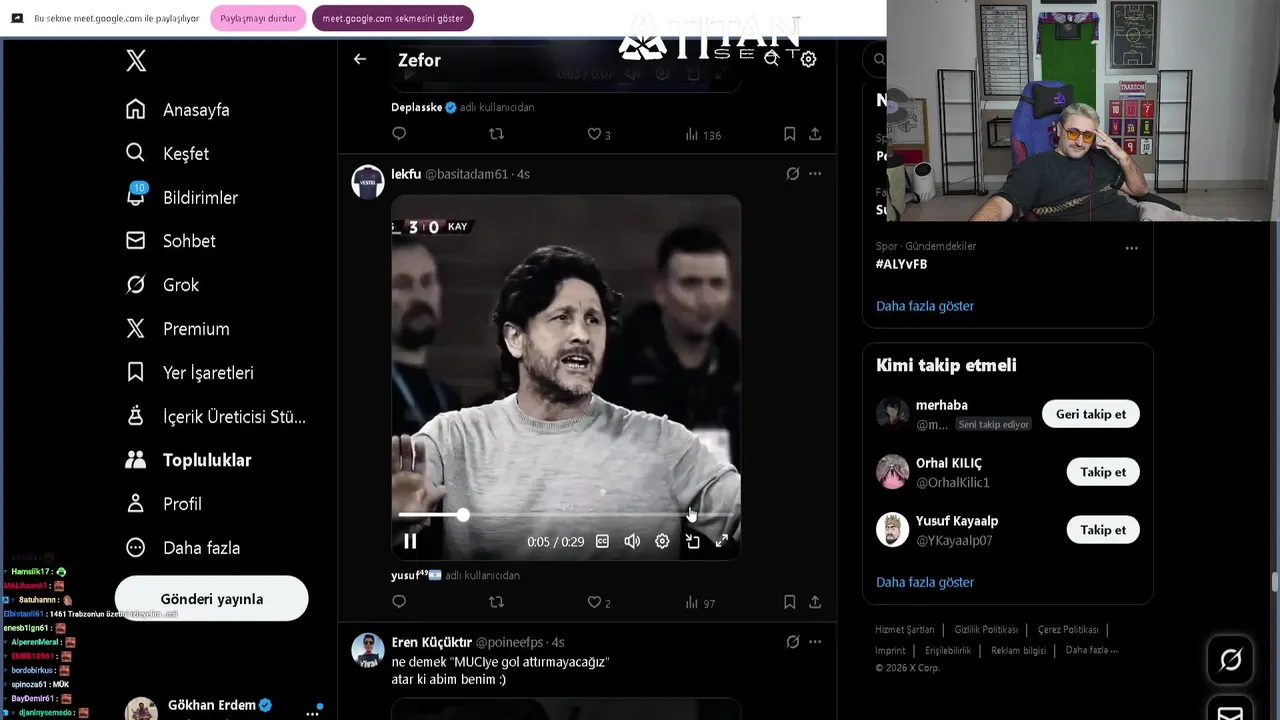This screenshot has width=1280, height=720.
Task: Share the tweet with 136 views
Action: tap(815, 134)
